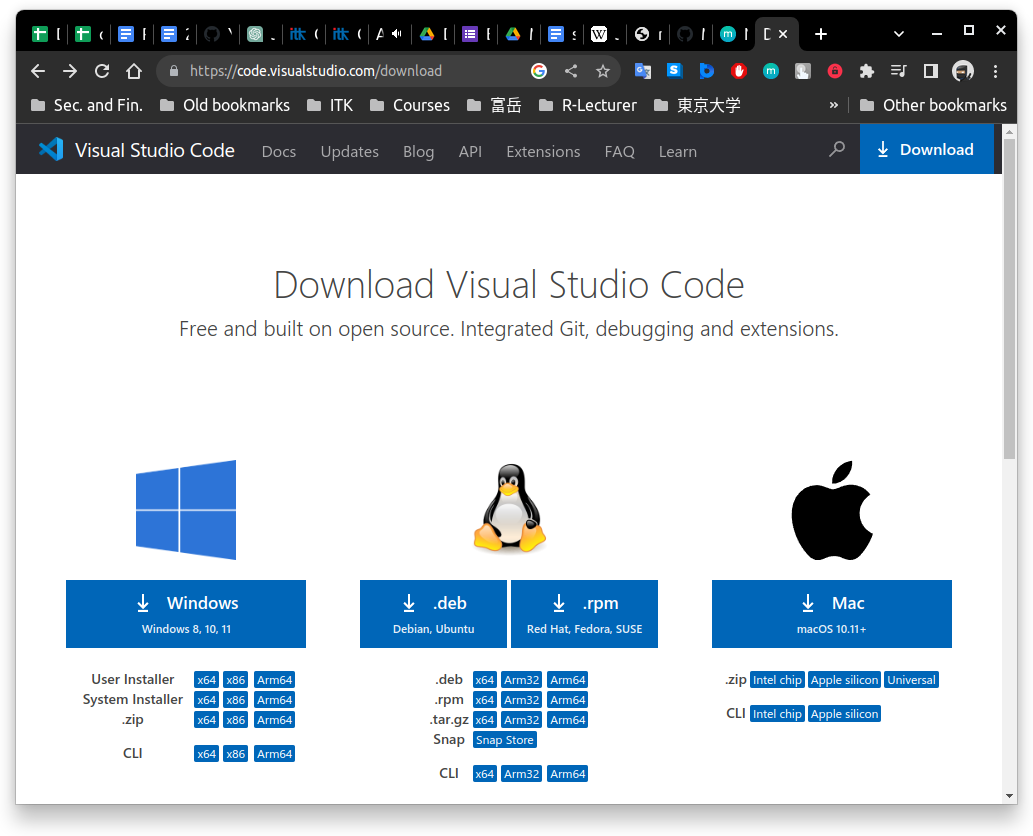
Task: Go to the Updates page
Action: click(x=350, y=152)
